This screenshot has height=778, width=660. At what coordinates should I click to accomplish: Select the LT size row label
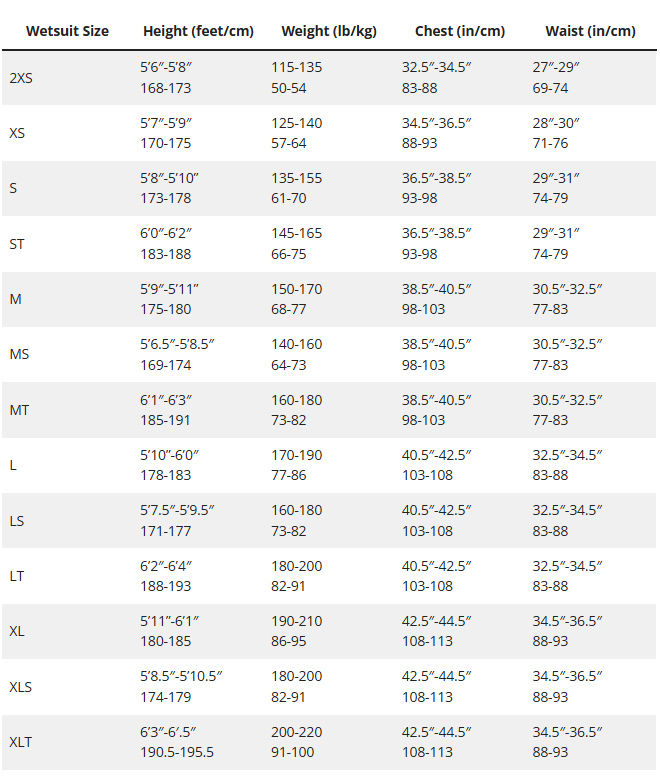click(16, 576)
